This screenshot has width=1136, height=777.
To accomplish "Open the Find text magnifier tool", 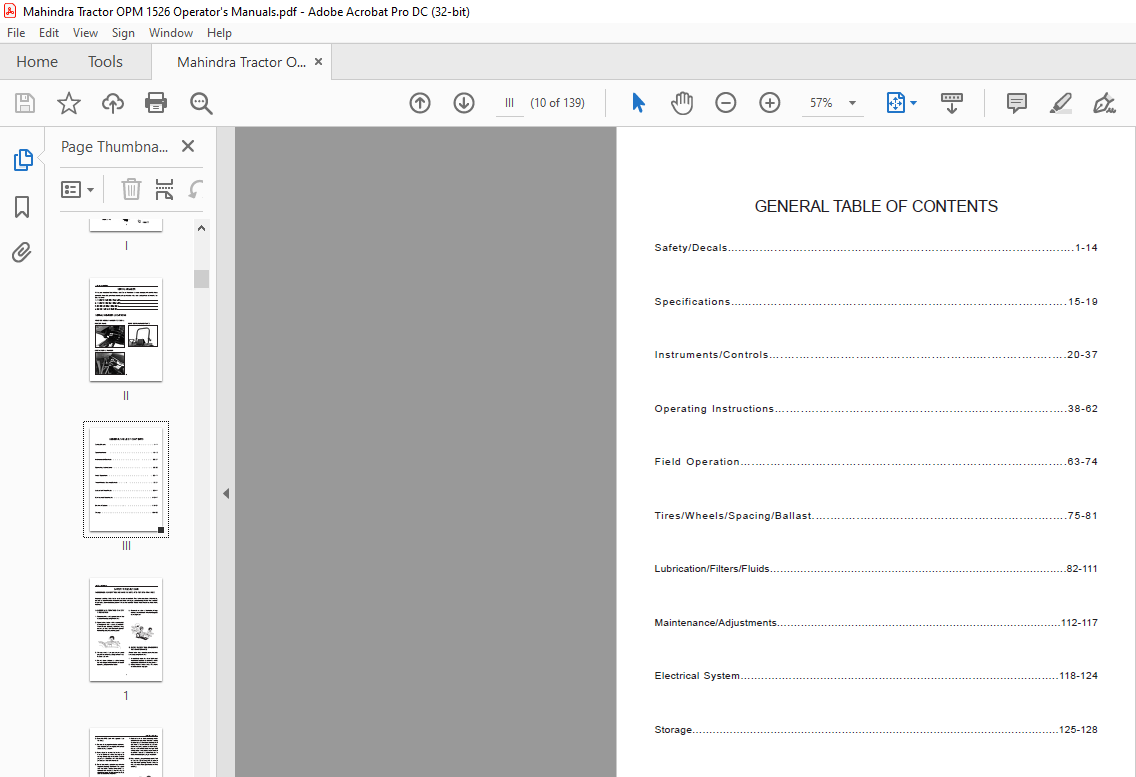I will point(201,103).
